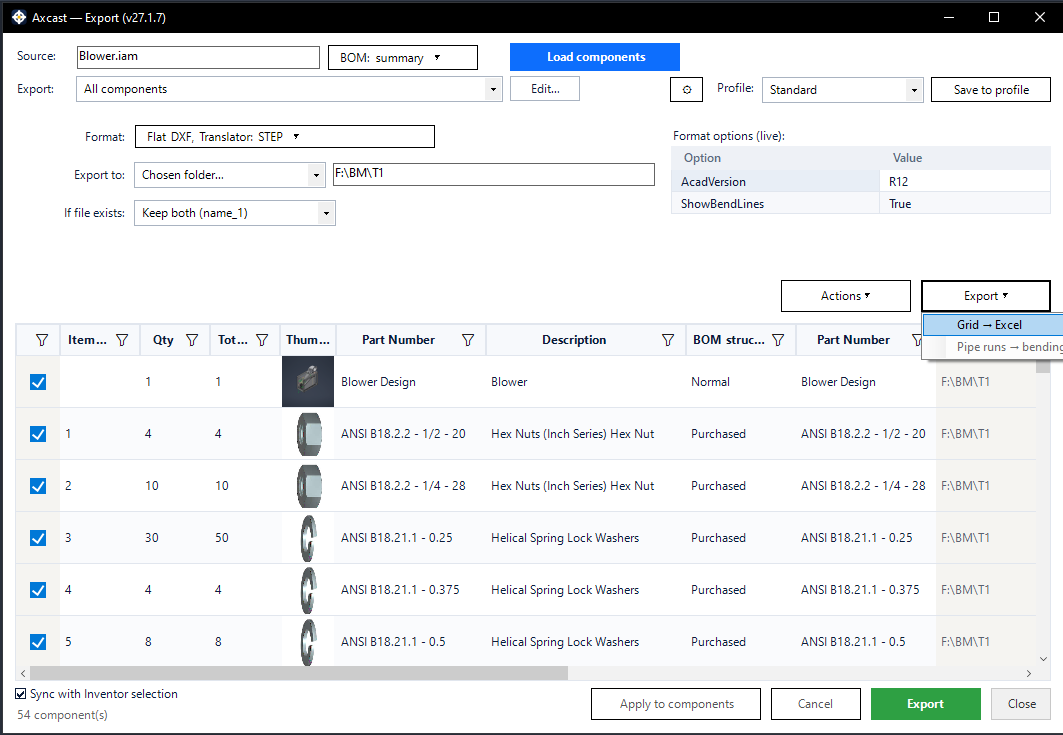Screen dimensions: 1063x735
Task: Click washer thumbnail for ANSI B18.21.1 - 0.25
Action: (308, 538)
